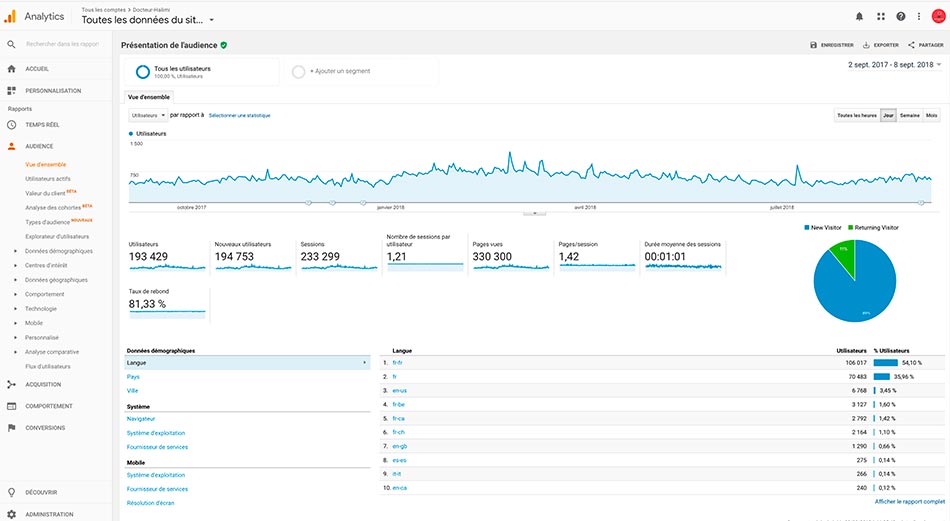Select Toutes les heures granularity

pos(856,115)
